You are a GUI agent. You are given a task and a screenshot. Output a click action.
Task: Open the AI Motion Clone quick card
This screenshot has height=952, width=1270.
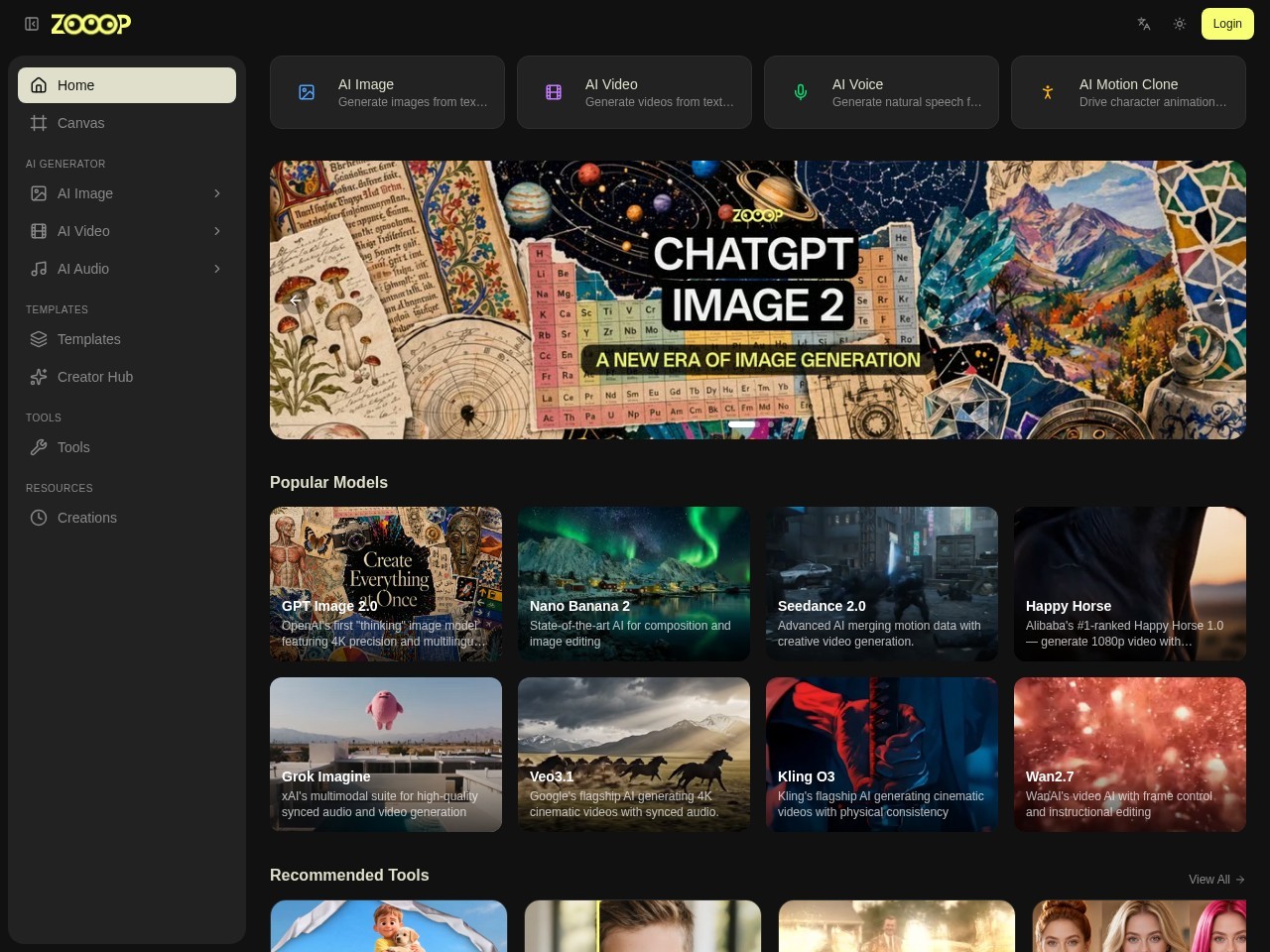1128,92
